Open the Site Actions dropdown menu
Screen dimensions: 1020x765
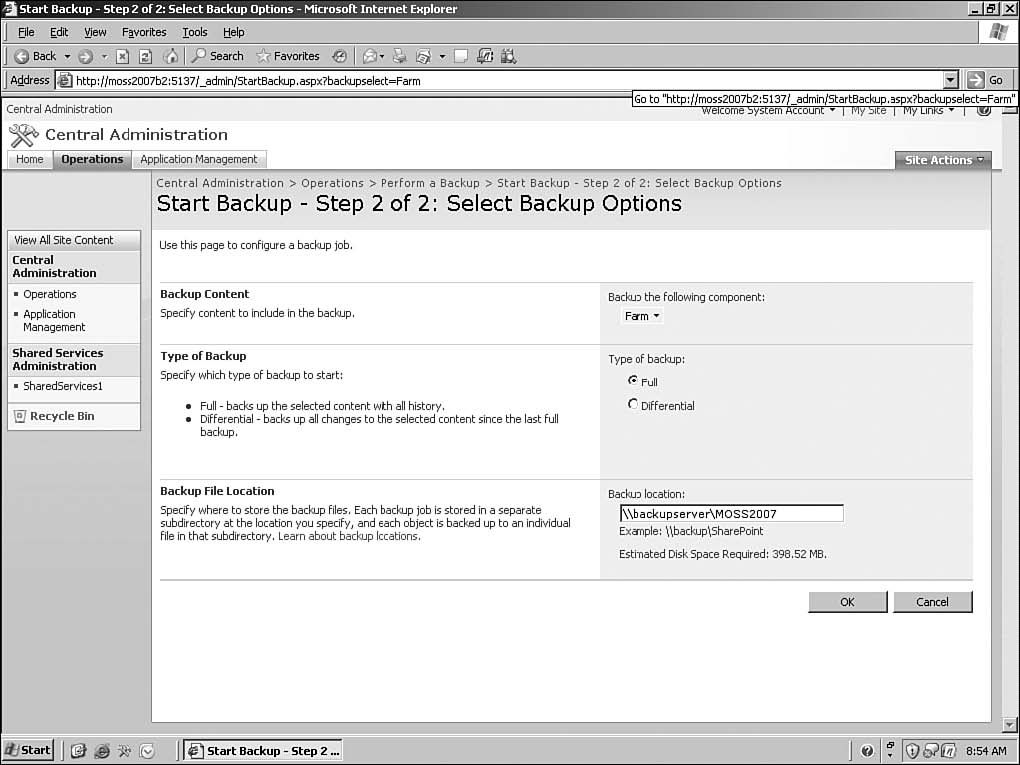[x=943, y=160]
